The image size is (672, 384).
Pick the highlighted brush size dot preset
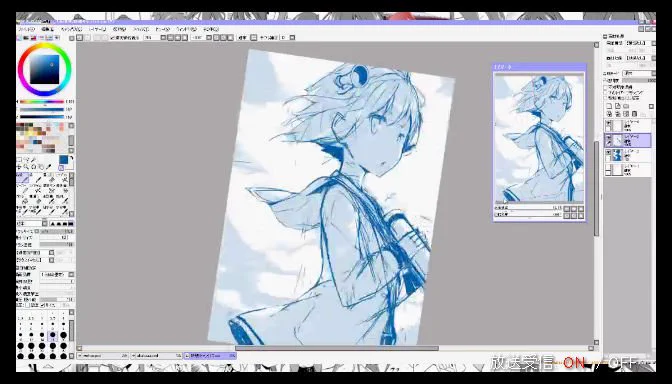click(52, 335)
